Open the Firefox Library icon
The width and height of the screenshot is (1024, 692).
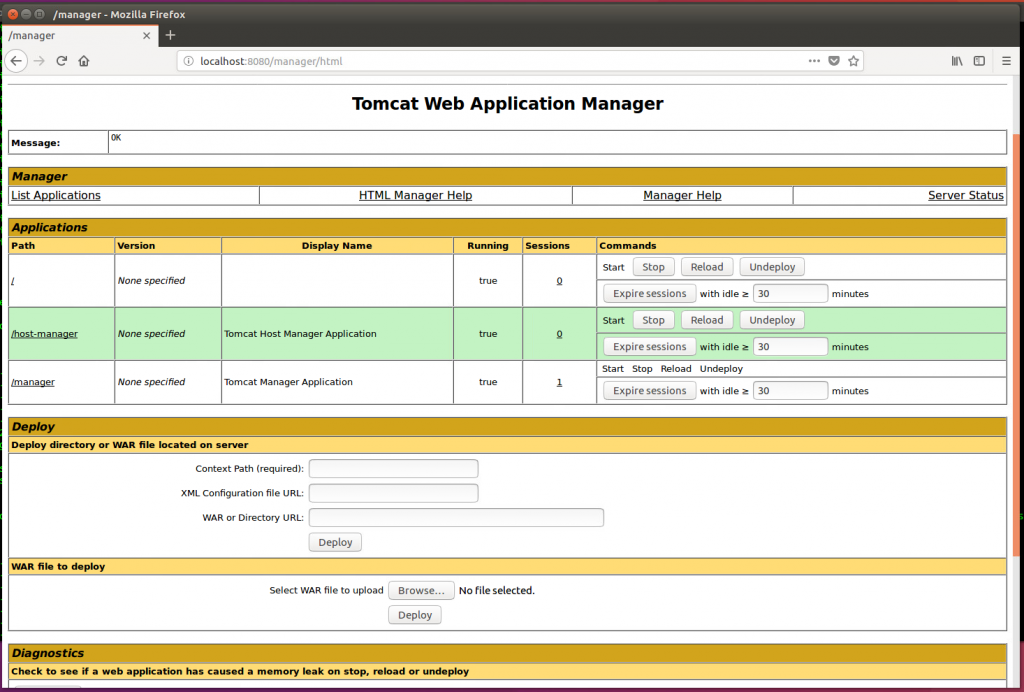[957, 61]
